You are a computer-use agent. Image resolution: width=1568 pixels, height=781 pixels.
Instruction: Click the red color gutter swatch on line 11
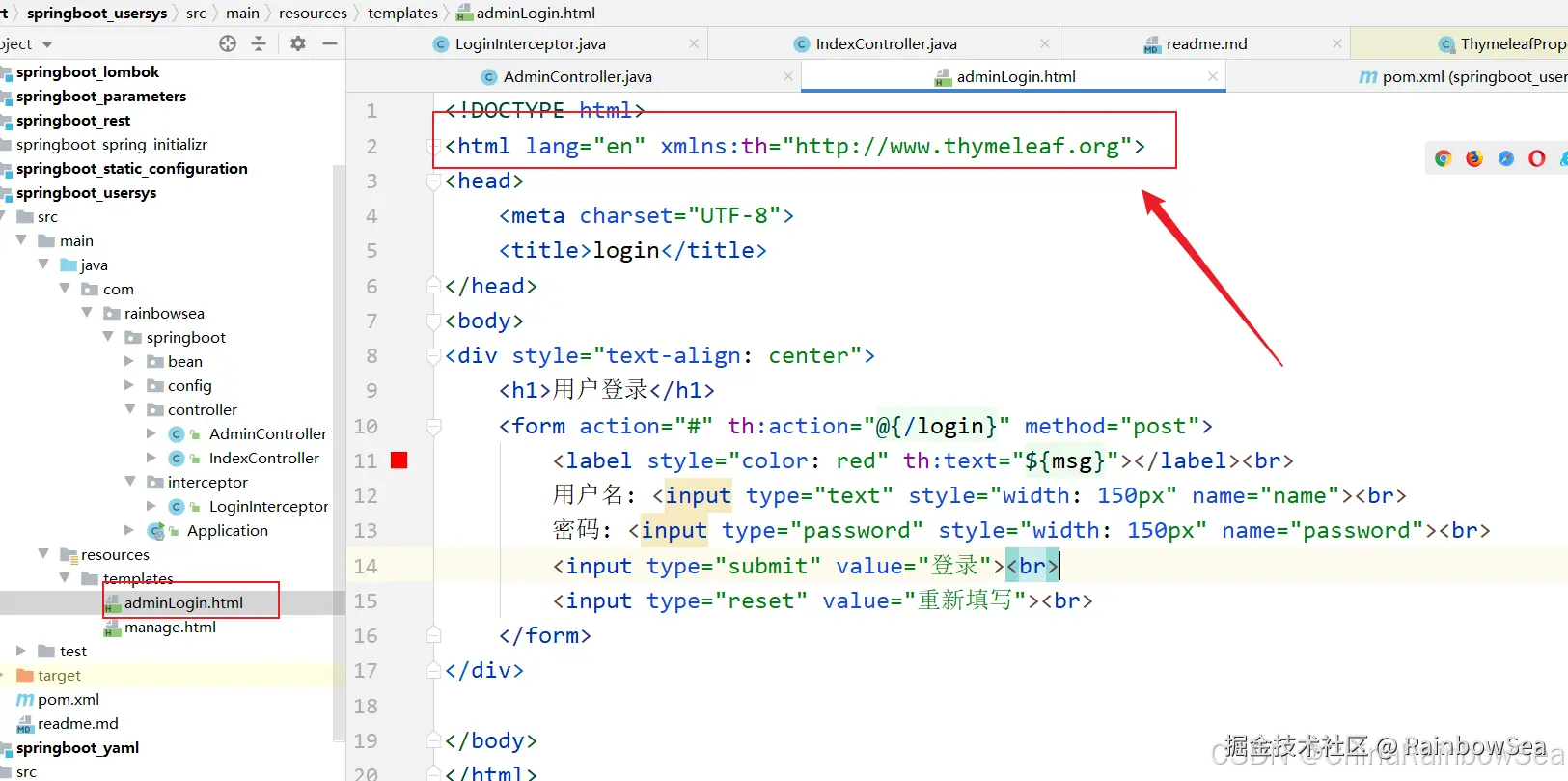coord(399,460)
